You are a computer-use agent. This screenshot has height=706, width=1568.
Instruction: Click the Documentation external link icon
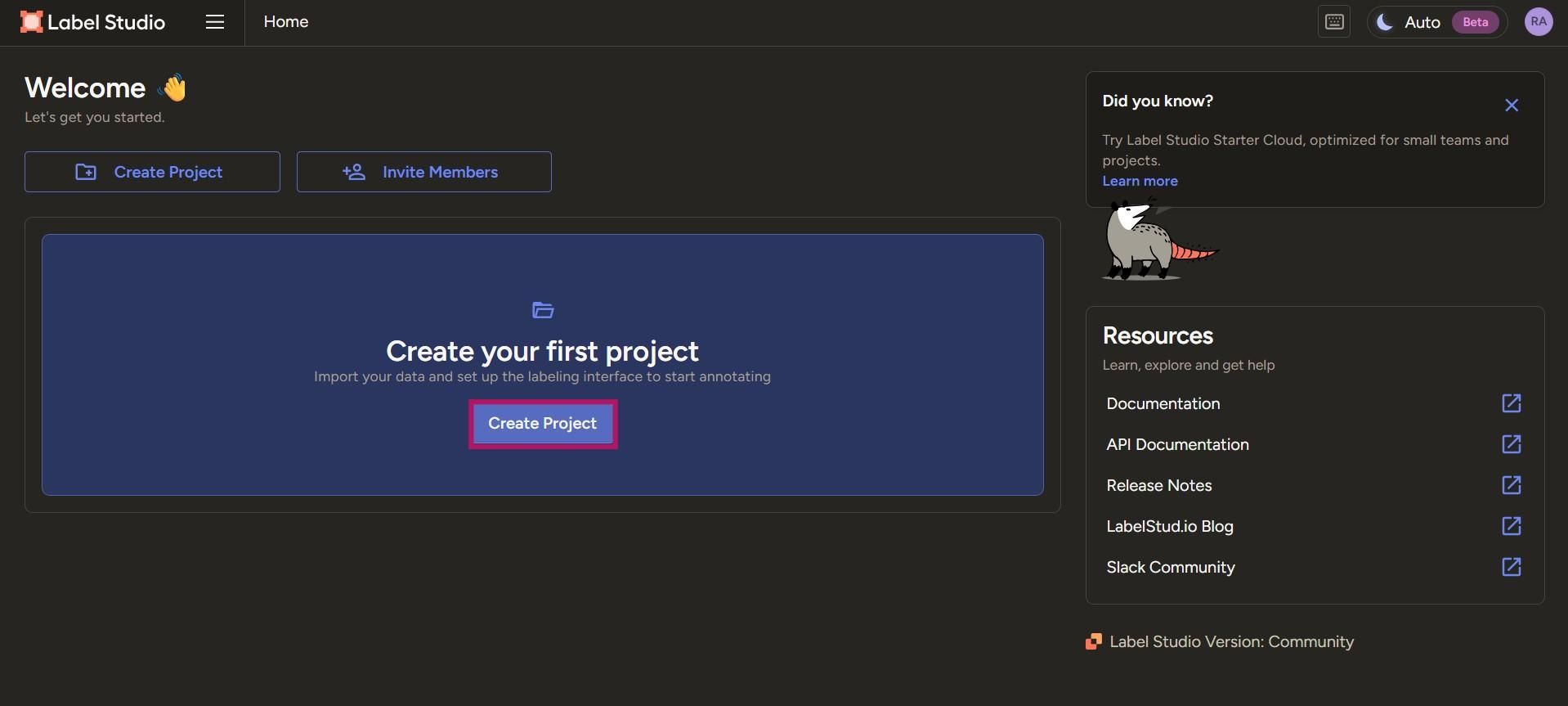(1512, 403)
